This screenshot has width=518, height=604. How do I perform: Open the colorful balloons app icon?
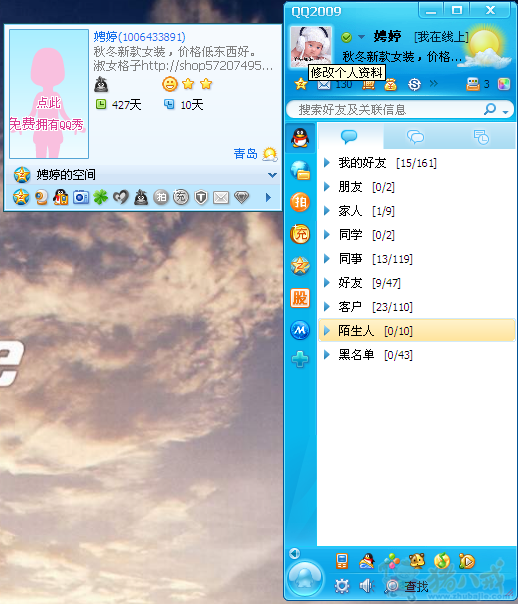tap(392, 561)
